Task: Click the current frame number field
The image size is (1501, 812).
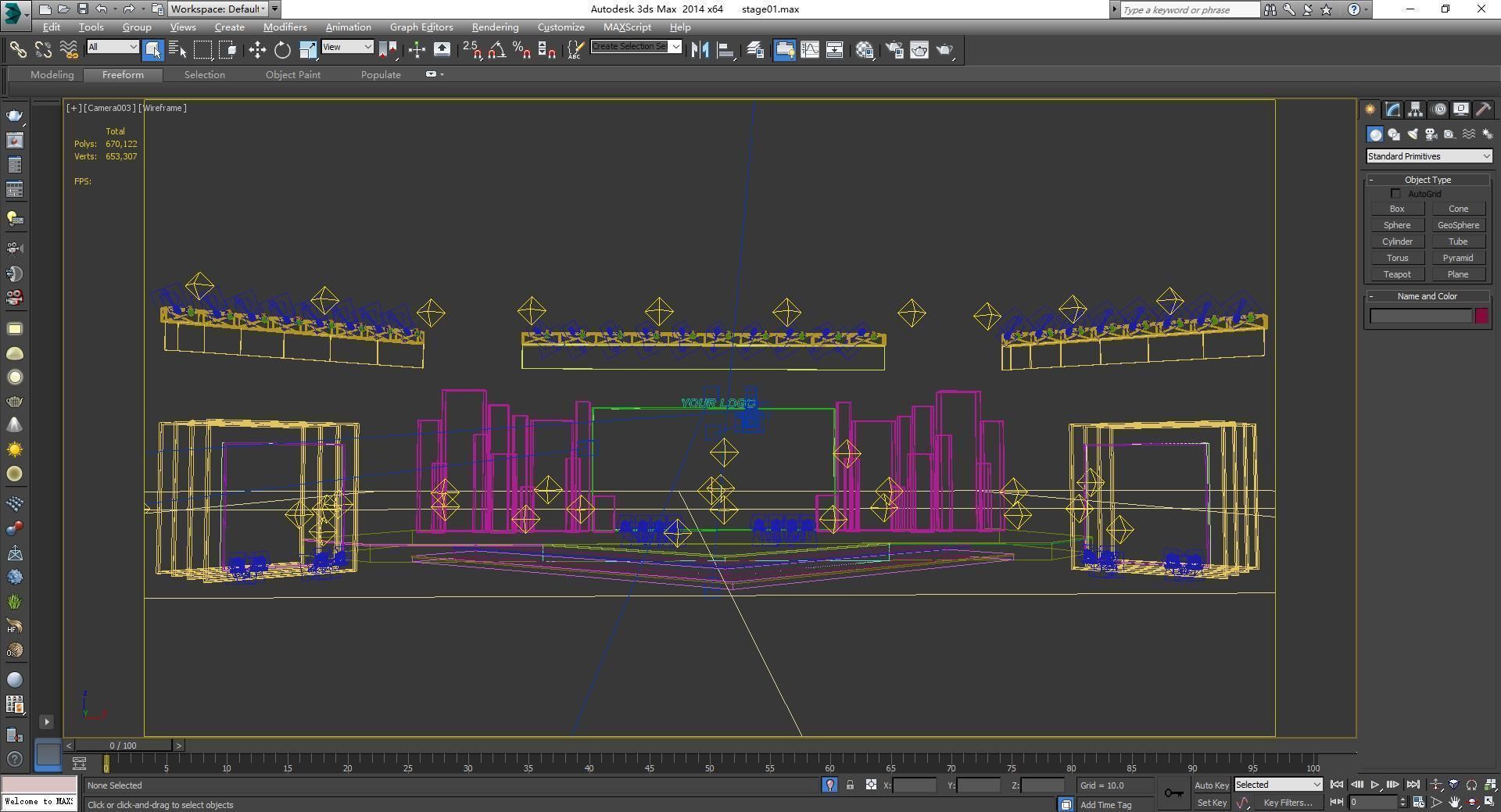Action: (1374, 802)
